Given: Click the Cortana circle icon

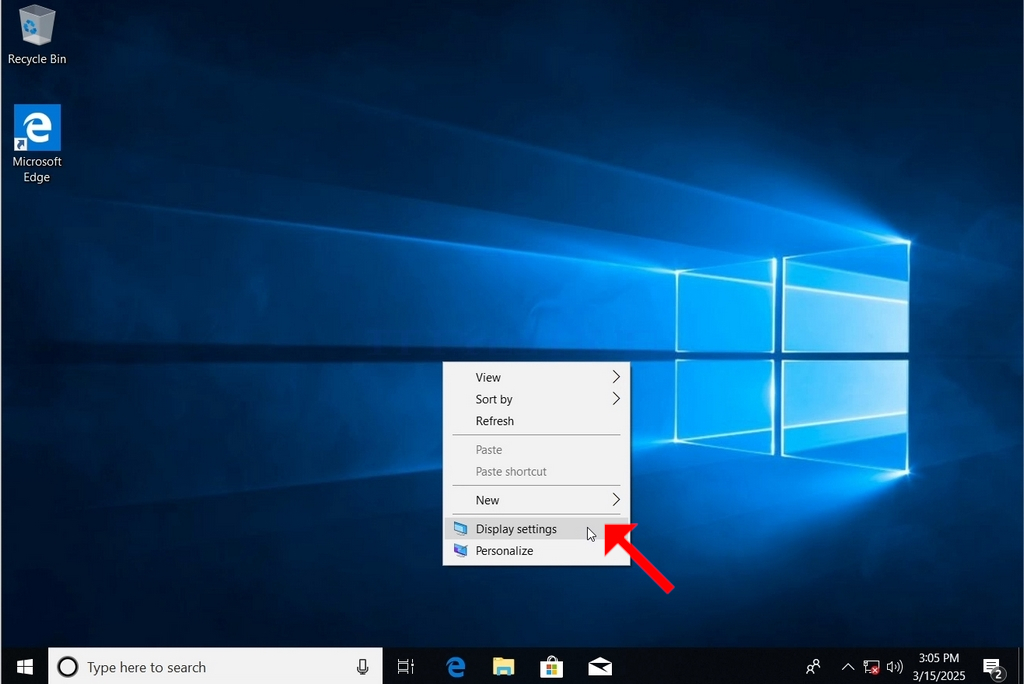Looking at the screenshot, I should [x=68, y=667].
